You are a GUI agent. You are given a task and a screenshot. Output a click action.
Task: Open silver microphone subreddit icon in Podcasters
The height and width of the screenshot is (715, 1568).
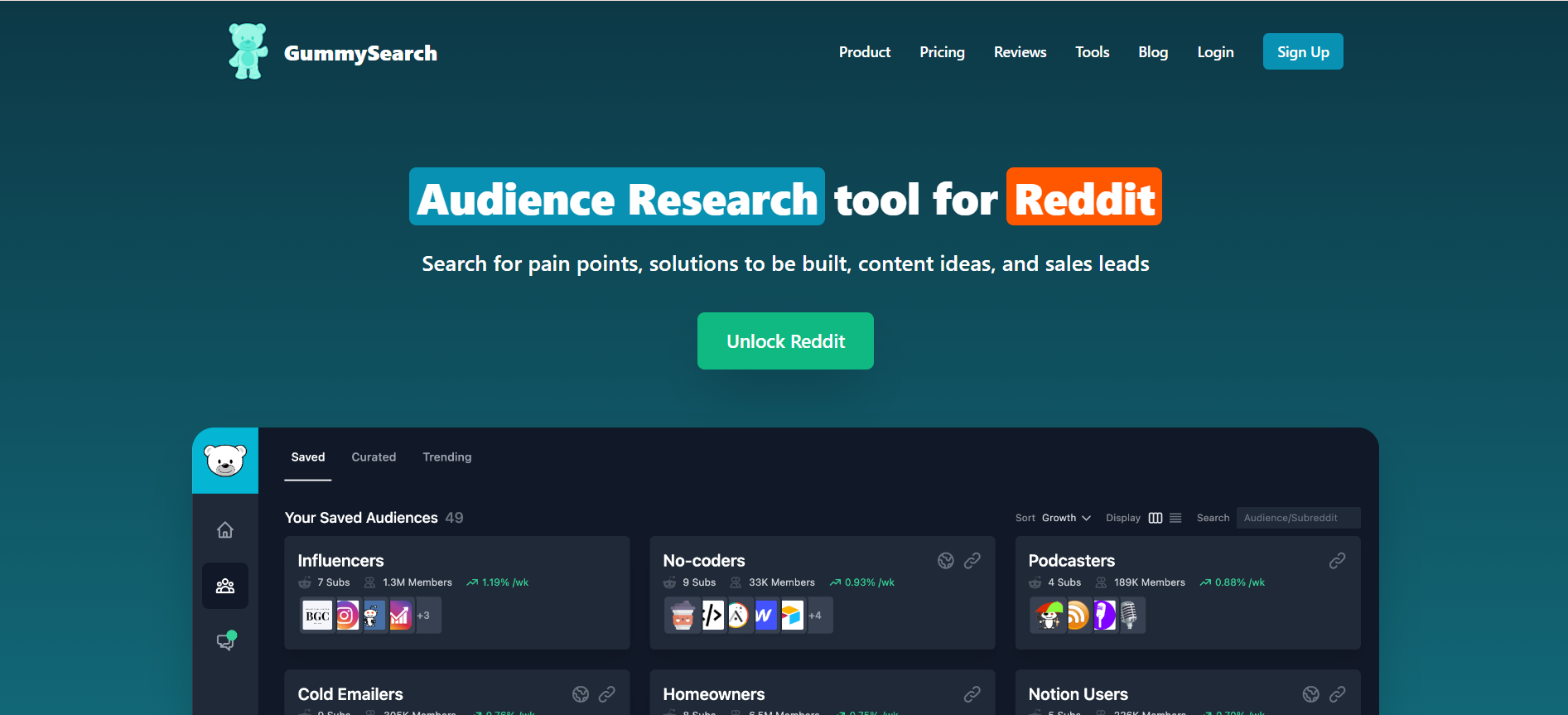point(1130,616)
